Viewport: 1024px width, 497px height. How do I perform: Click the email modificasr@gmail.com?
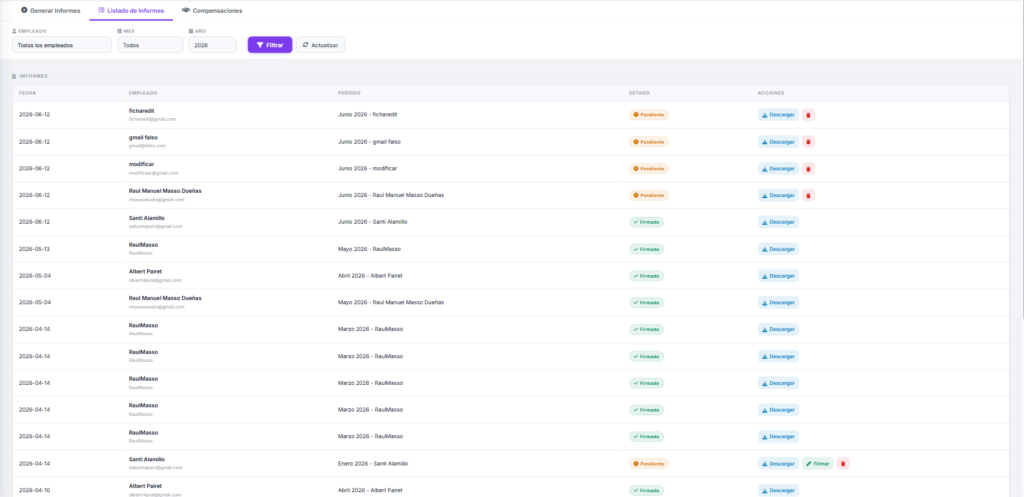pos(153,173)
